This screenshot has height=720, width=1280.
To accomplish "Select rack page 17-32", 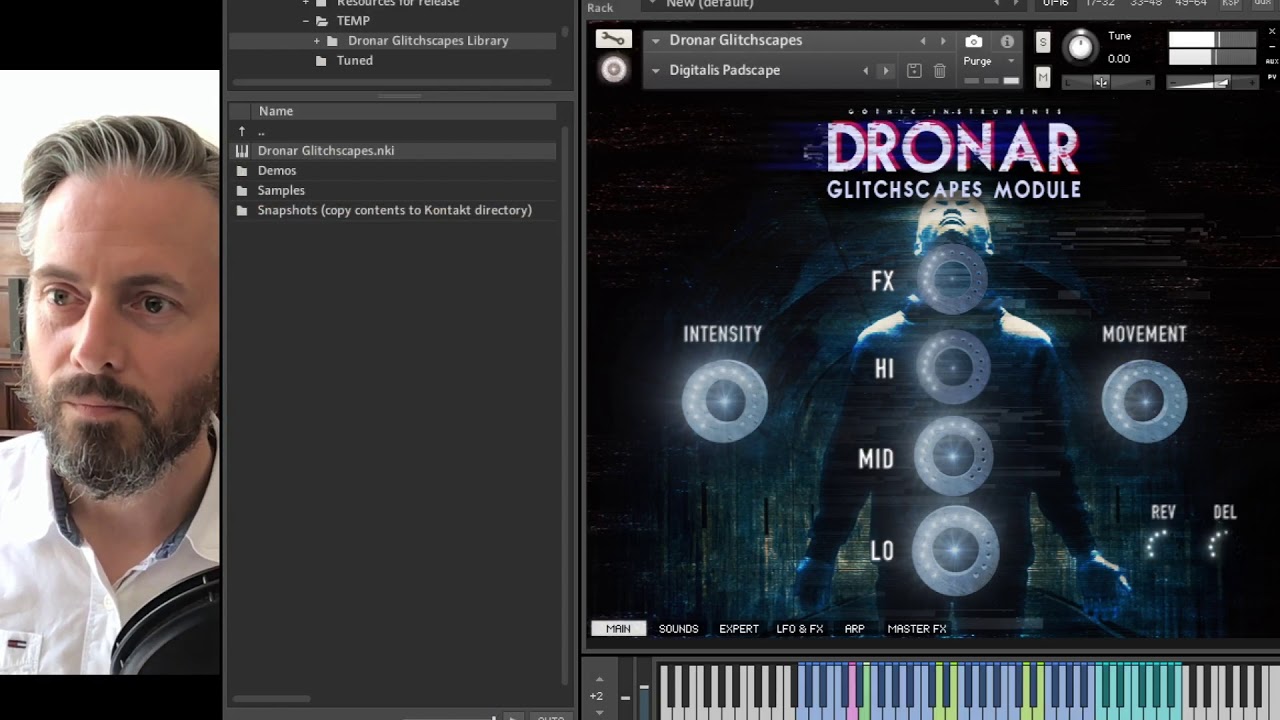I will click(1100, 4).
